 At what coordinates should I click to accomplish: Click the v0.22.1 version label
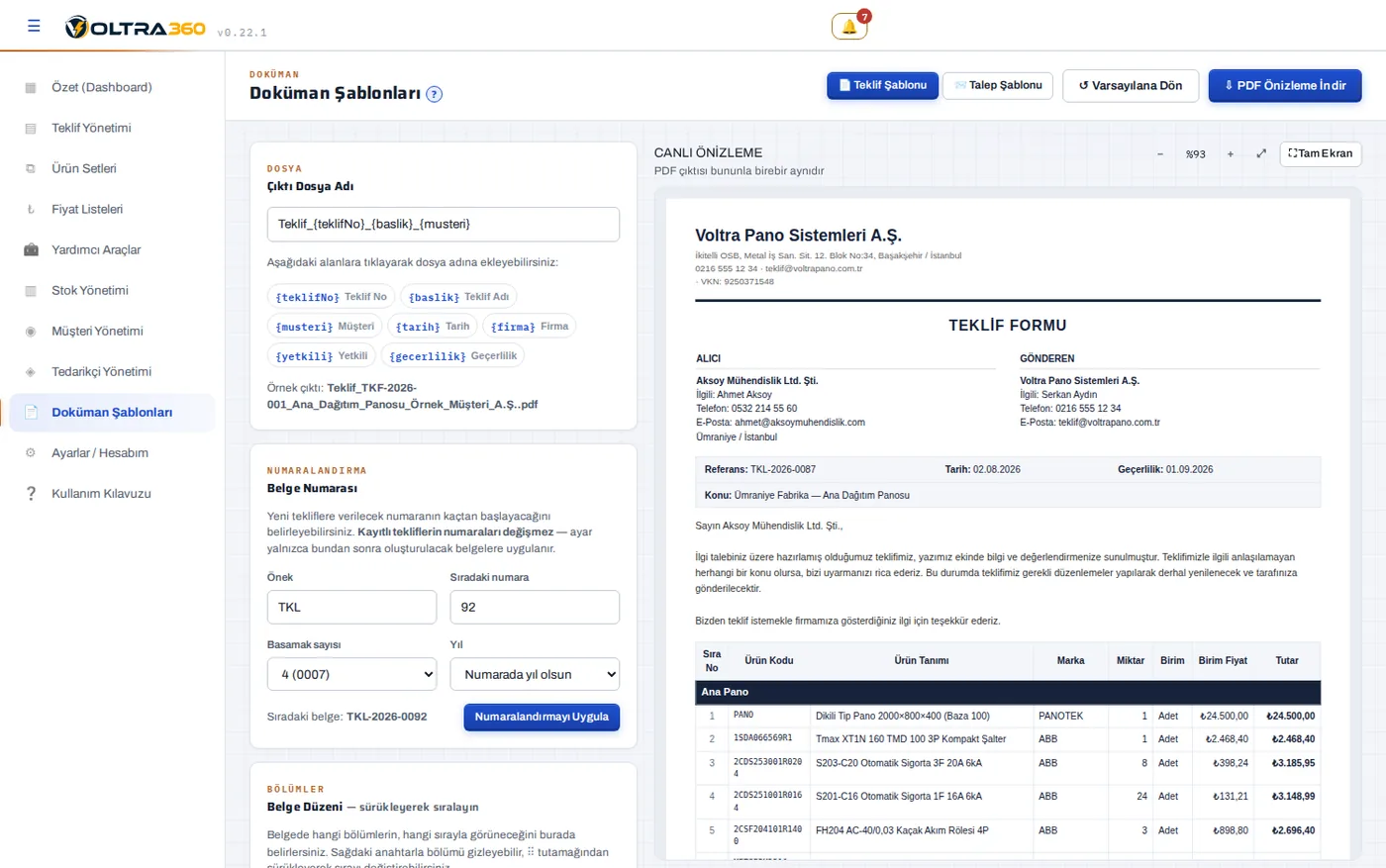(x=242, y=33)
